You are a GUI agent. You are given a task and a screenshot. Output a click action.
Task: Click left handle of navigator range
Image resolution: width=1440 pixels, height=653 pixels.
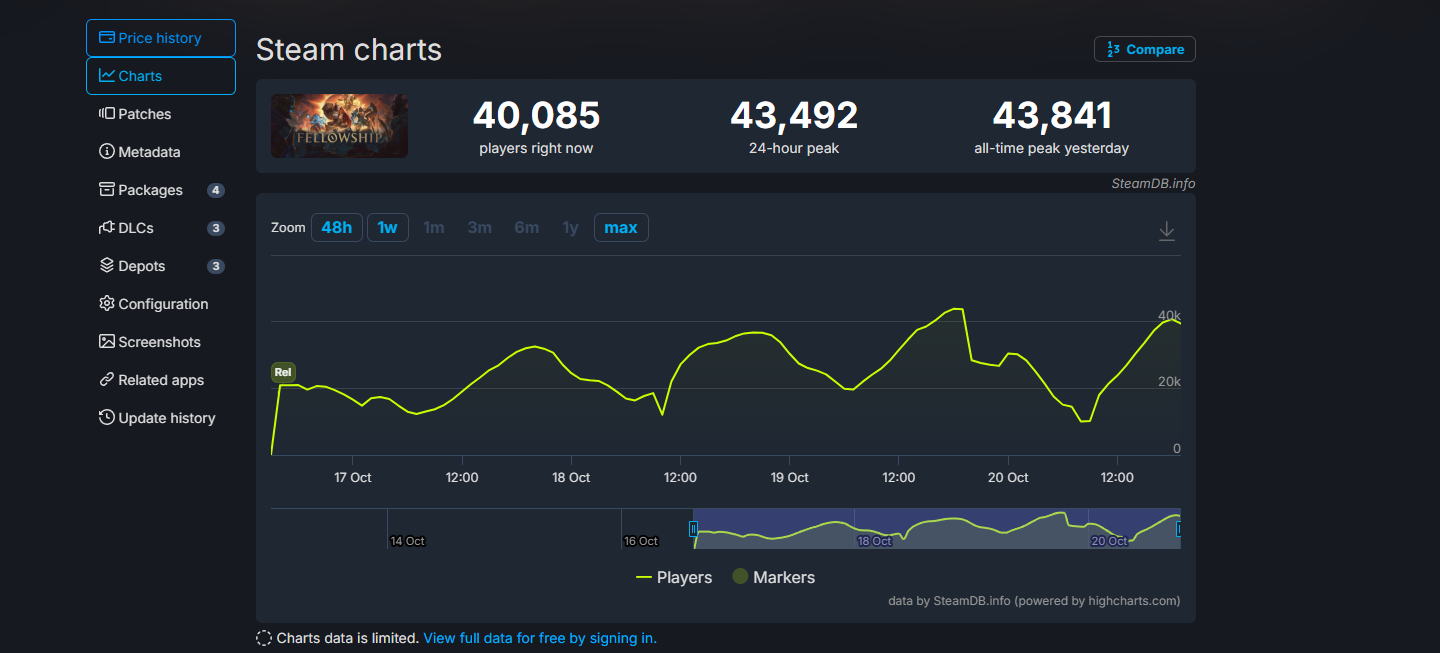(x=693, y=529)
